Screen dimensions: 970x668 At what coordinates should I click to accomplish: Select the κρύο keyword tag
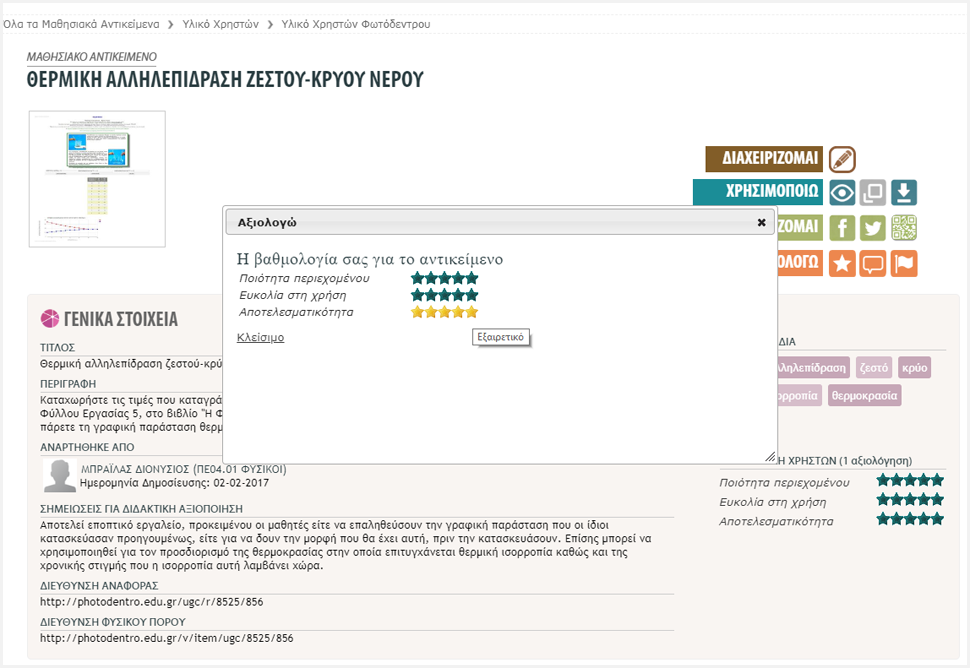point(914,368)
